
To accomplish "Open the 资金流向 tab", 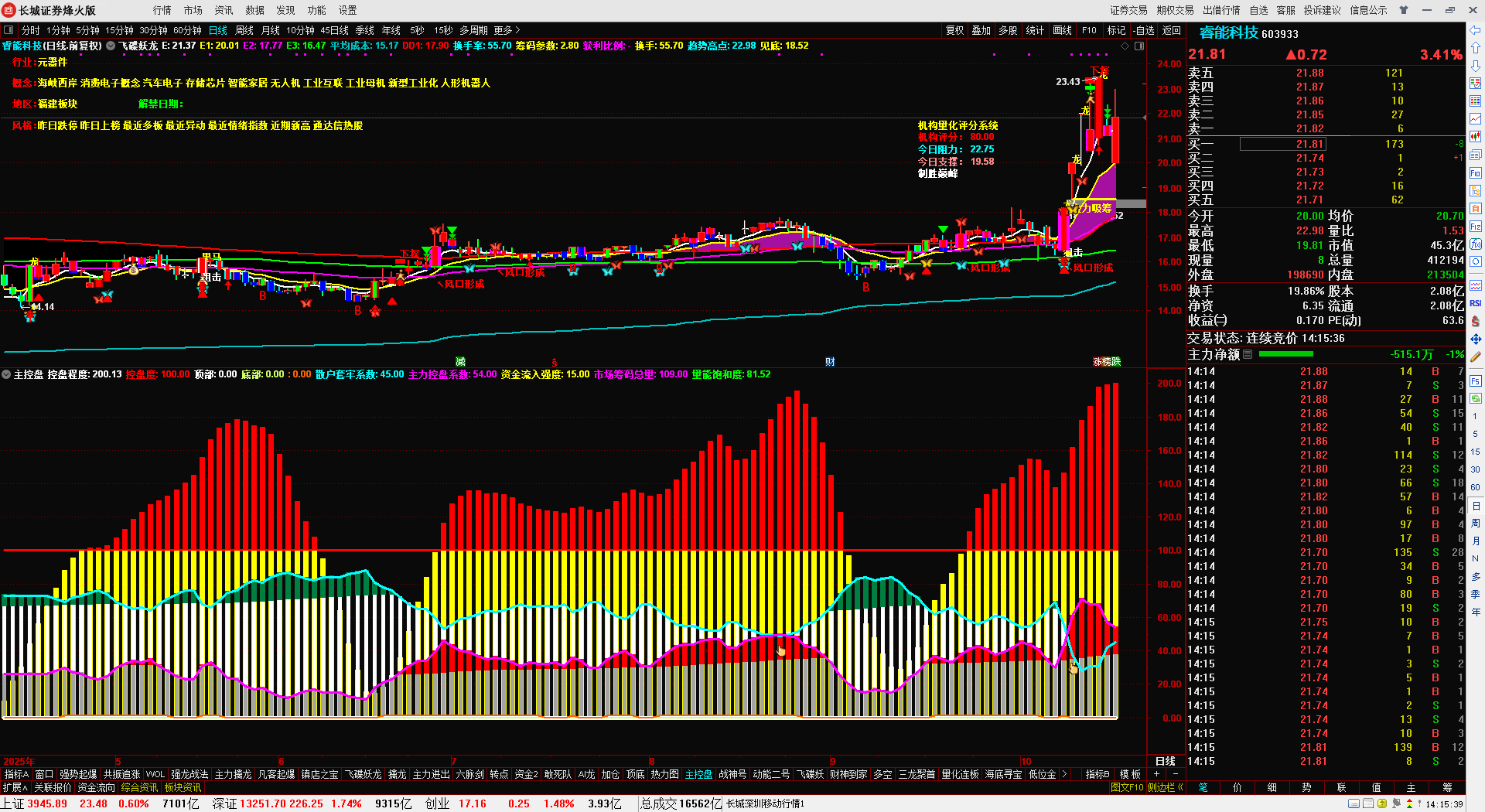I will coord(96,787).
